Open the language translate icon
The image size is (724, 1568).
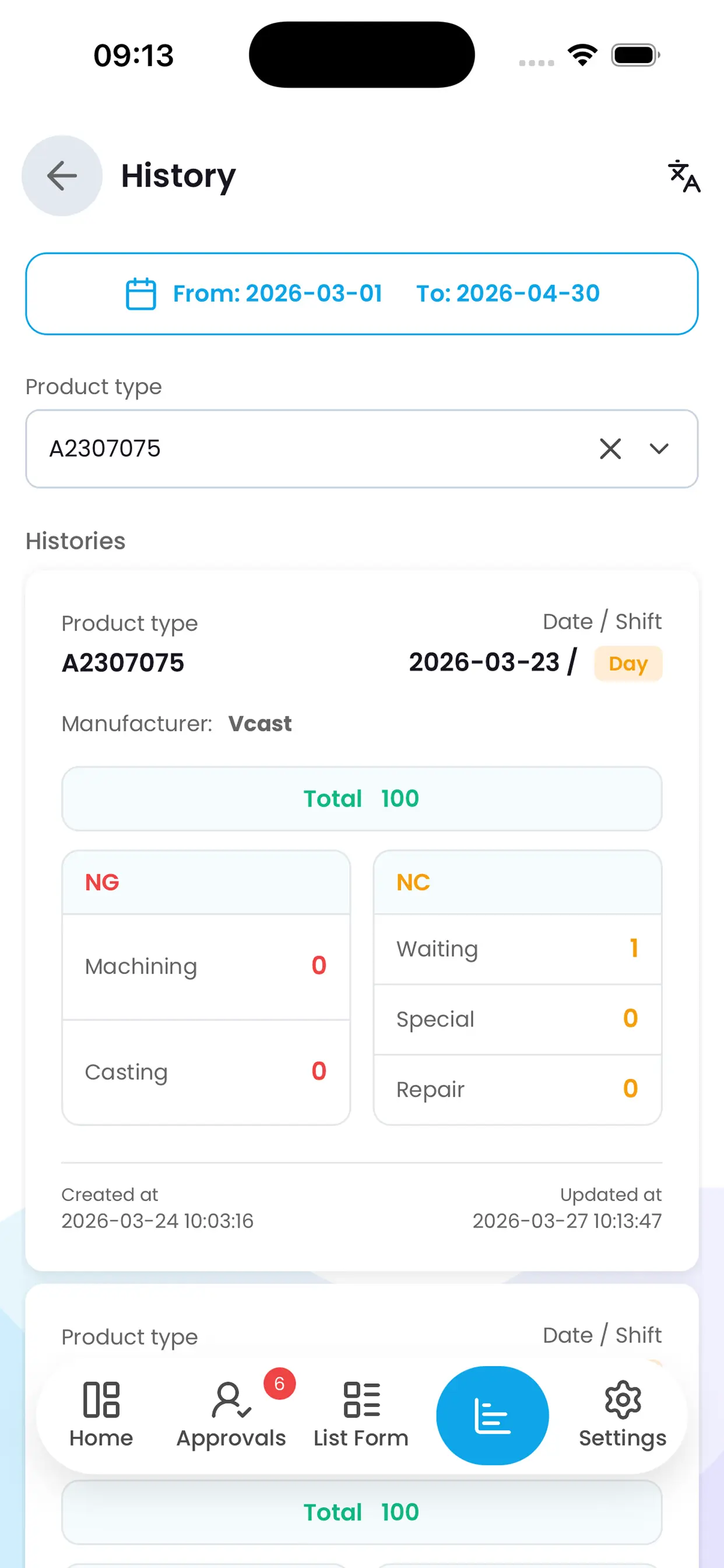tap(684, 176)
